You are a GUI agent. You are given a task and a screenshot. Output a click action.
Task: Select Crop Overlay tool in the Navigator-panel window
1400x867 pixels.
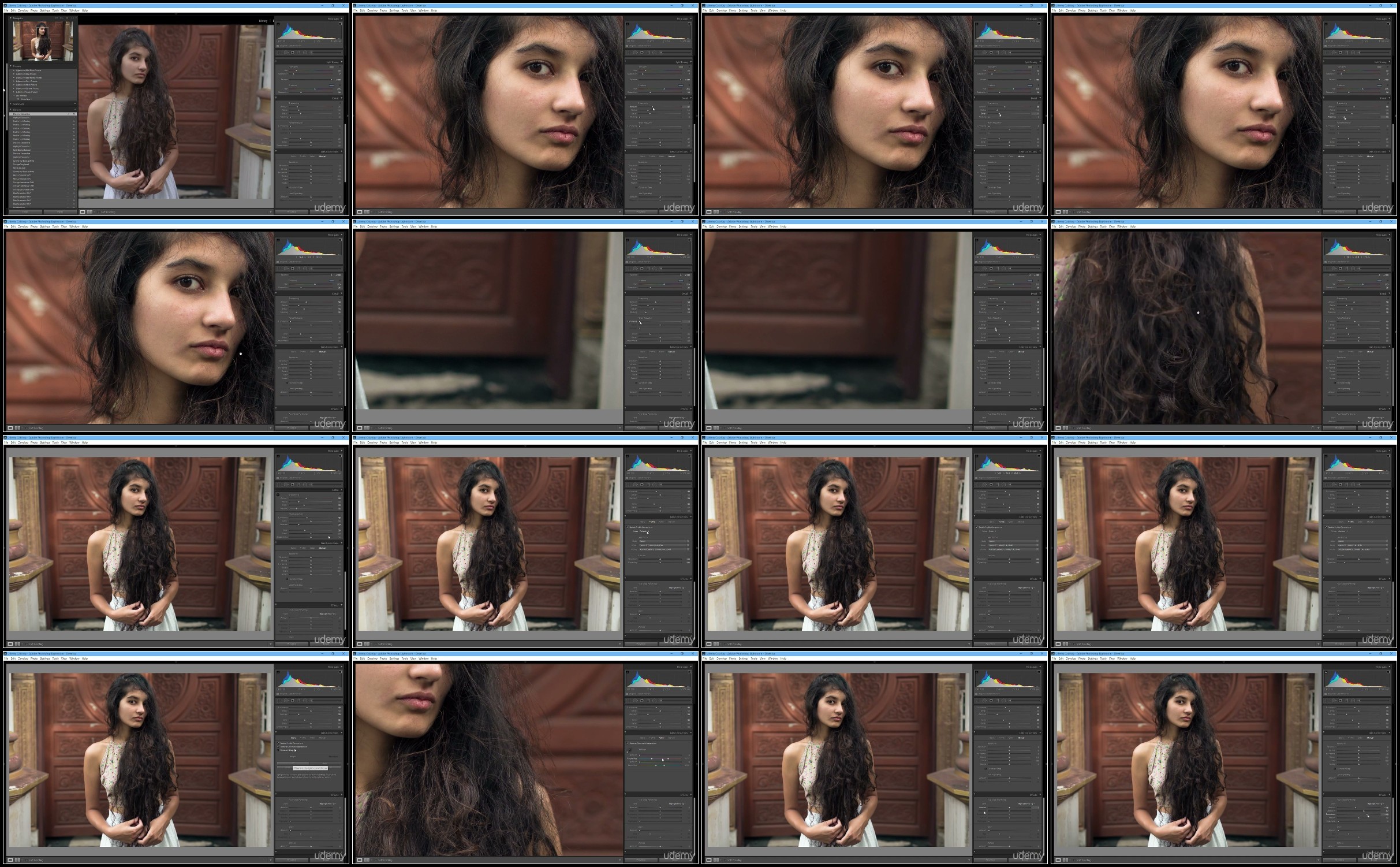[279, 53]
